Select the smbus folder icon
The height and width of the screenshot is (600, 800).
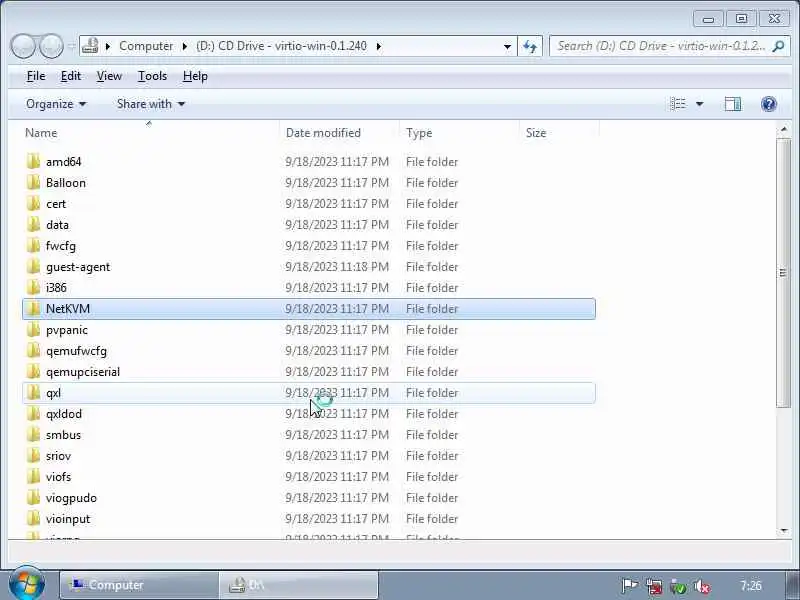click(x=33, y=435)
